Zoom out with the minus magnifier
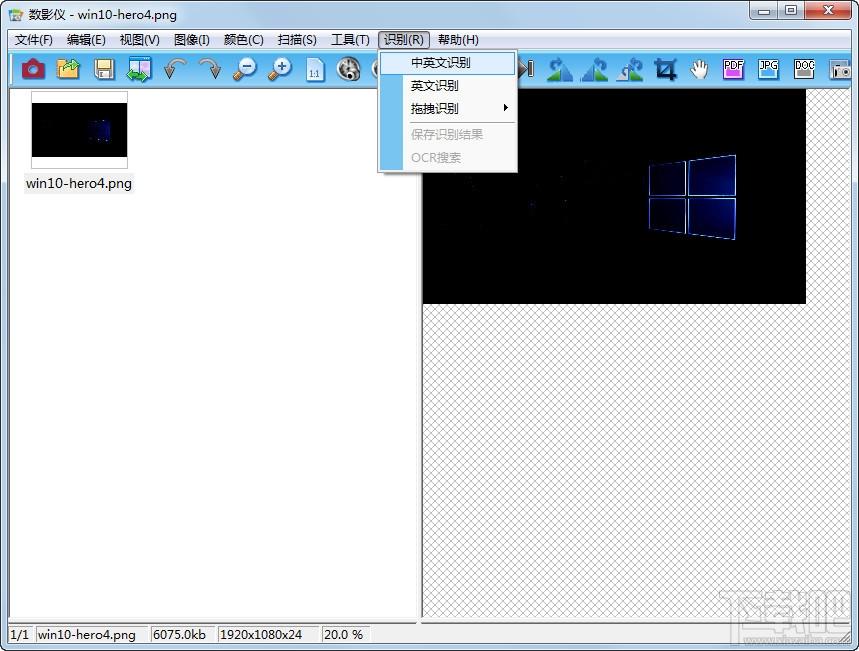Image resolution: width=859 pixels, height=651 pixels. pos(245,70)
